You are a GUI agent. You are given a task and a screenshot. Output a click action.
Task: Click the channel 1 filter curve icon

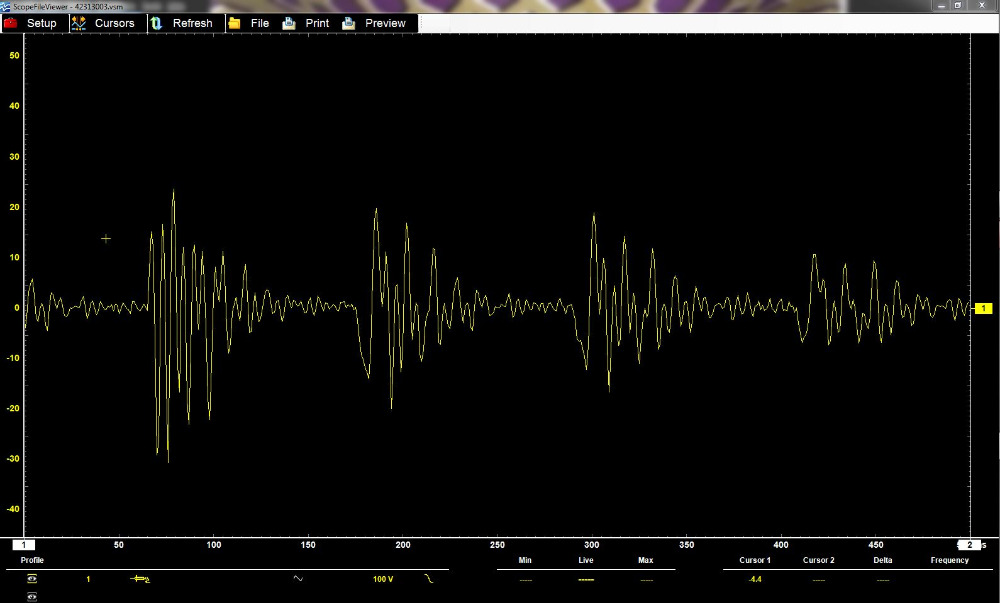(x=429, y=579)
